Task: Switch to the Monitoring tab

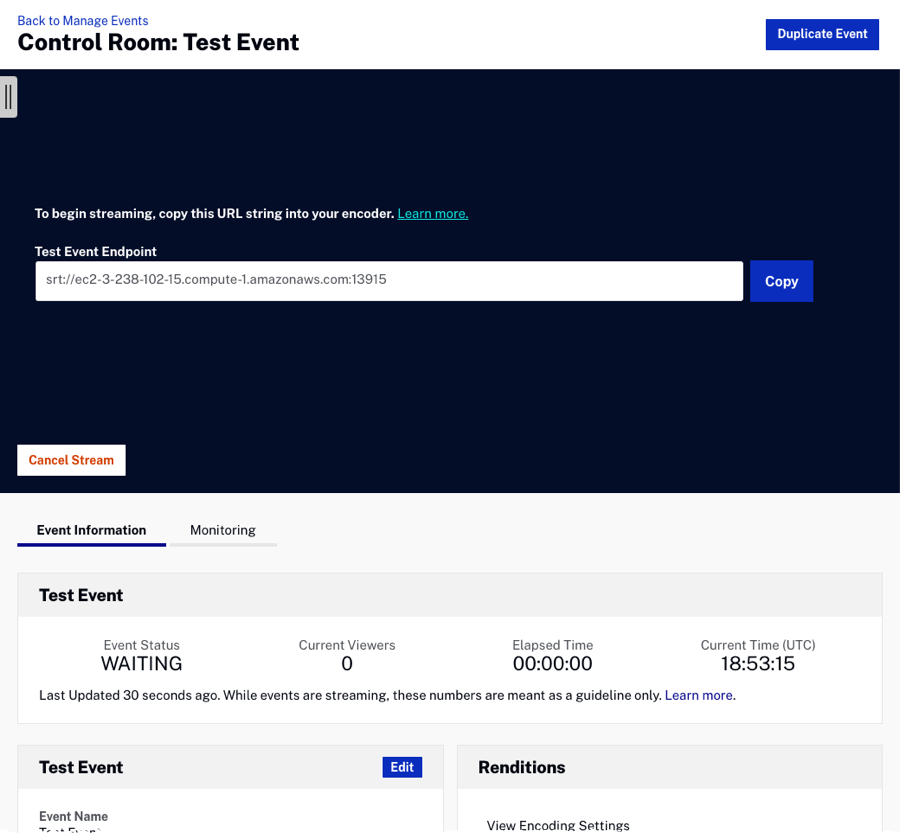Action: click(223, 530)
